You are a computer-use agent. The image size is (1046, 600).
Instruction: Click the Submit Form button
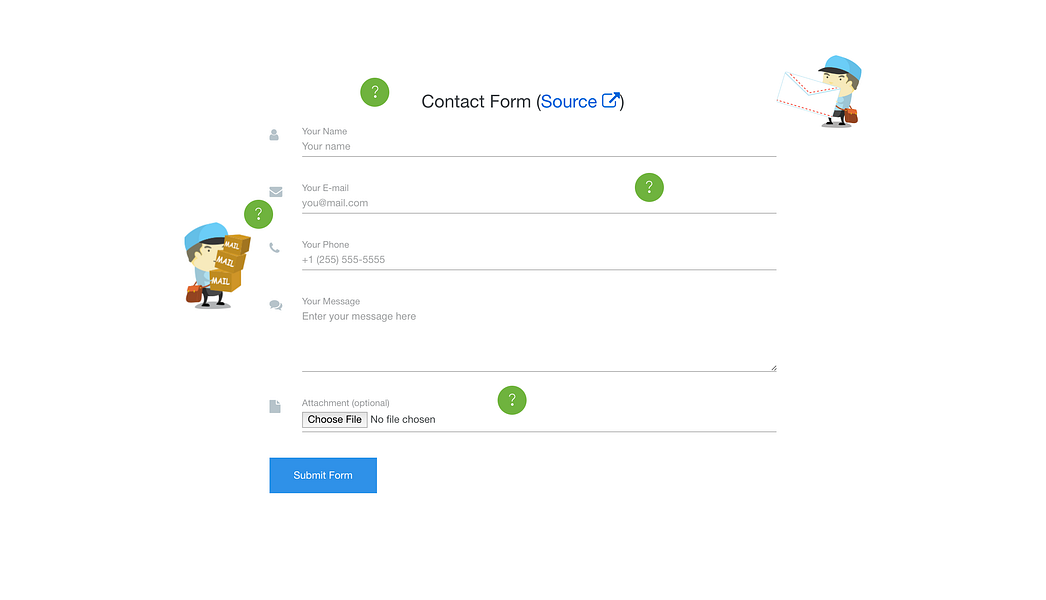(x=323, y=475)
